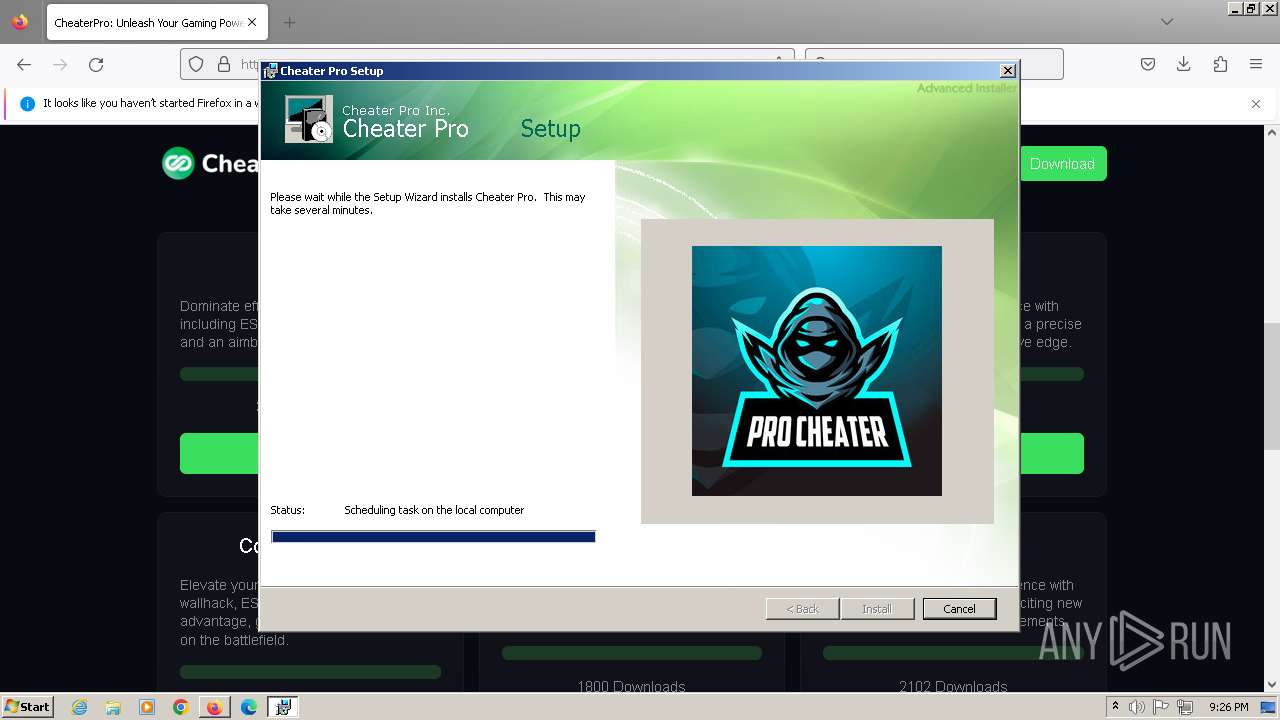This screenshot has height=720, width=1280.
Task: Open Windows Media Player taskbar icon
Action: click(147, 707)
